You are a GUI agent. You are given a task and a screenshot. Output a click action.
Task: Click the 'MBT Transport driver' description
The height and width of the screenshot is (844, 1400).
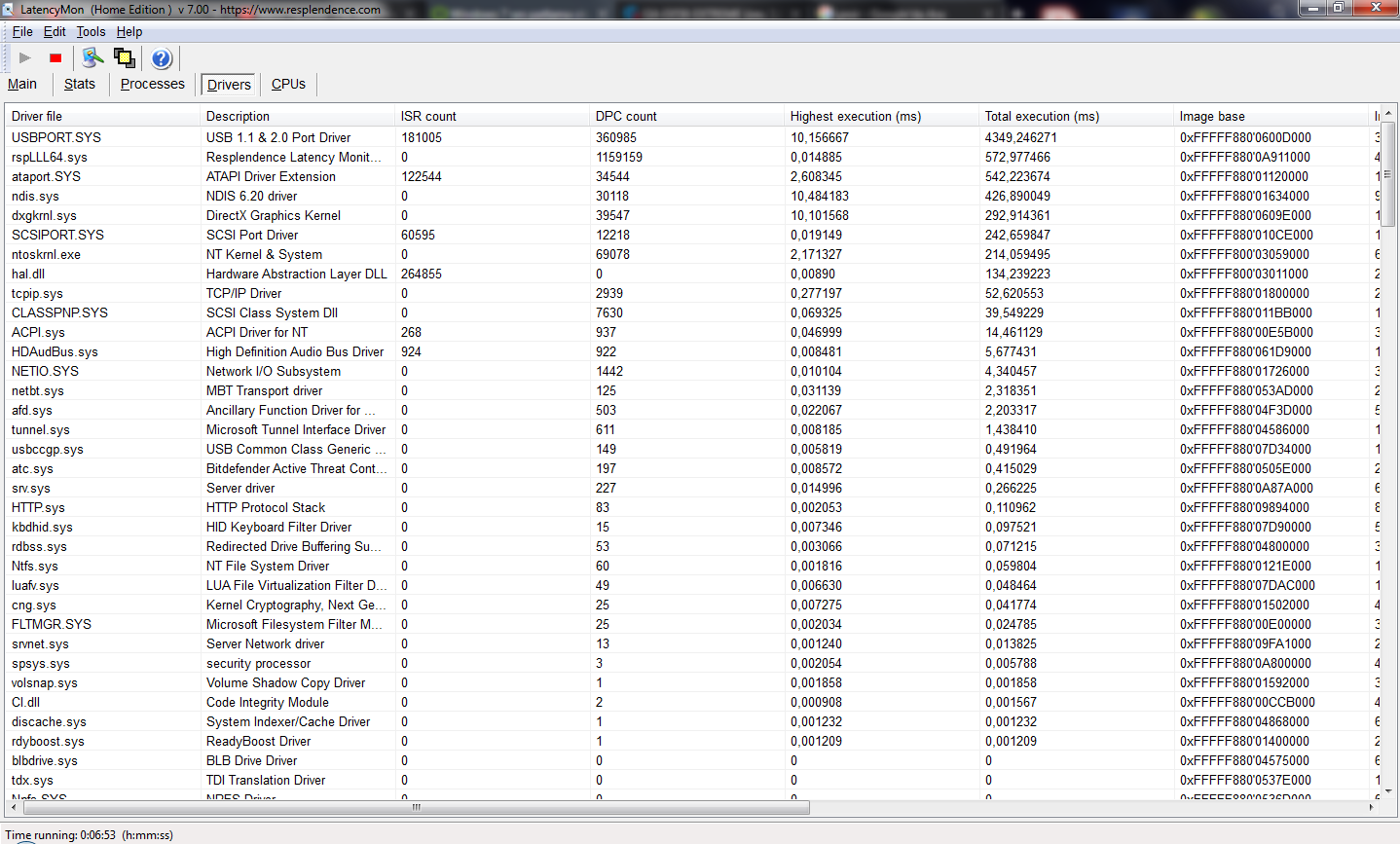(x=264, y=390)
